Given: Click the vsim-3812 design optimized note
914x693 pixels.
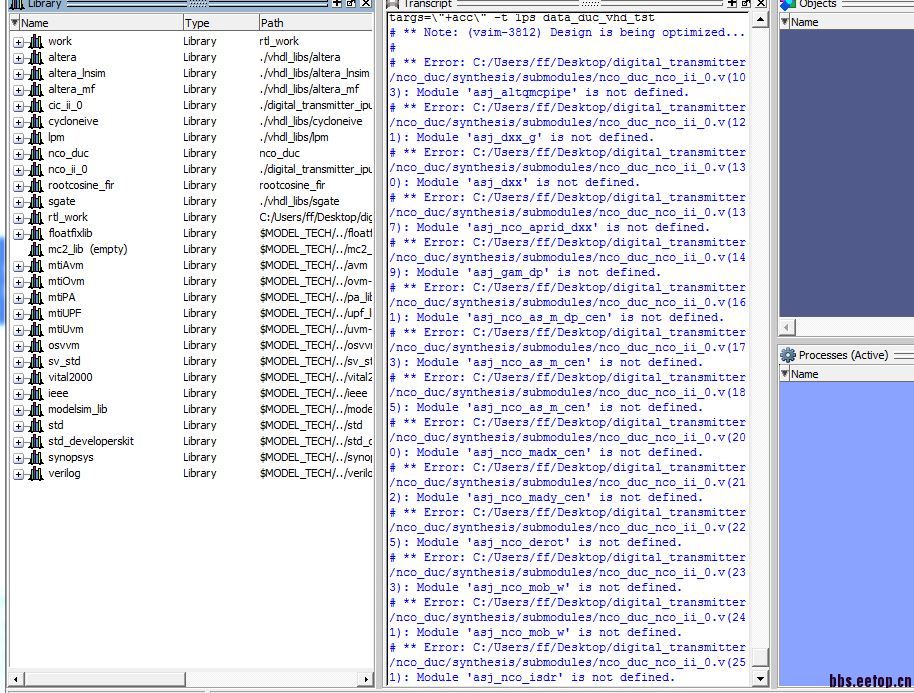Looking at the screenshot, I should 568,33.
